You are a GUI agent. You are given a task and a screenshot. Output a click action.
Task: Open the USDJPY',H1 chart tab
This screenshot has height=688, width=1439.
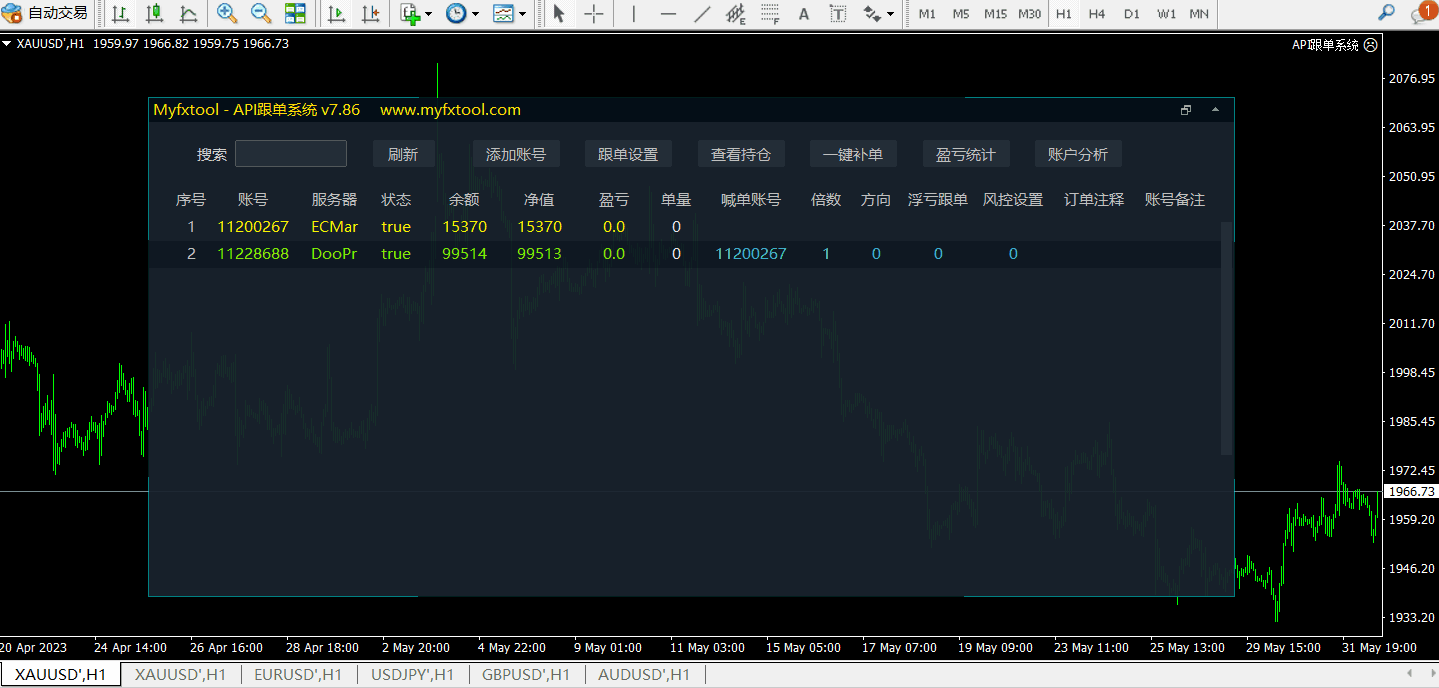point(412,675)
